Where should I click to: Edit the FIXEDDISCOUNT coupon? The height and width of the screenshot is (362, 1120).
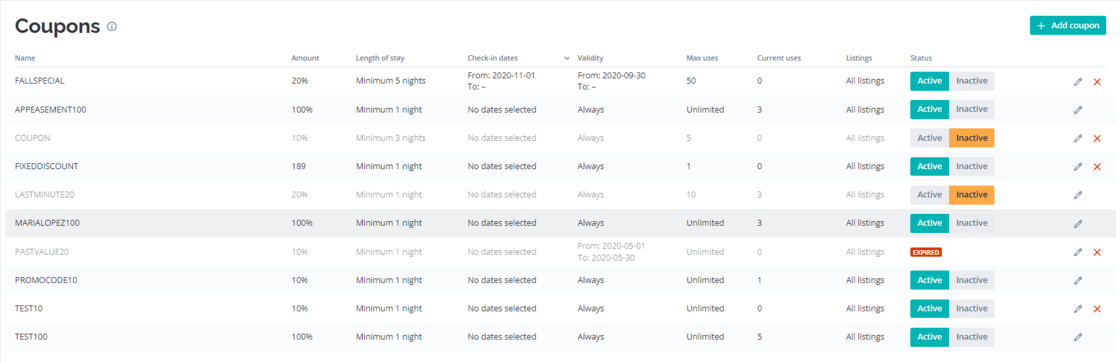tap(1078, 166)
